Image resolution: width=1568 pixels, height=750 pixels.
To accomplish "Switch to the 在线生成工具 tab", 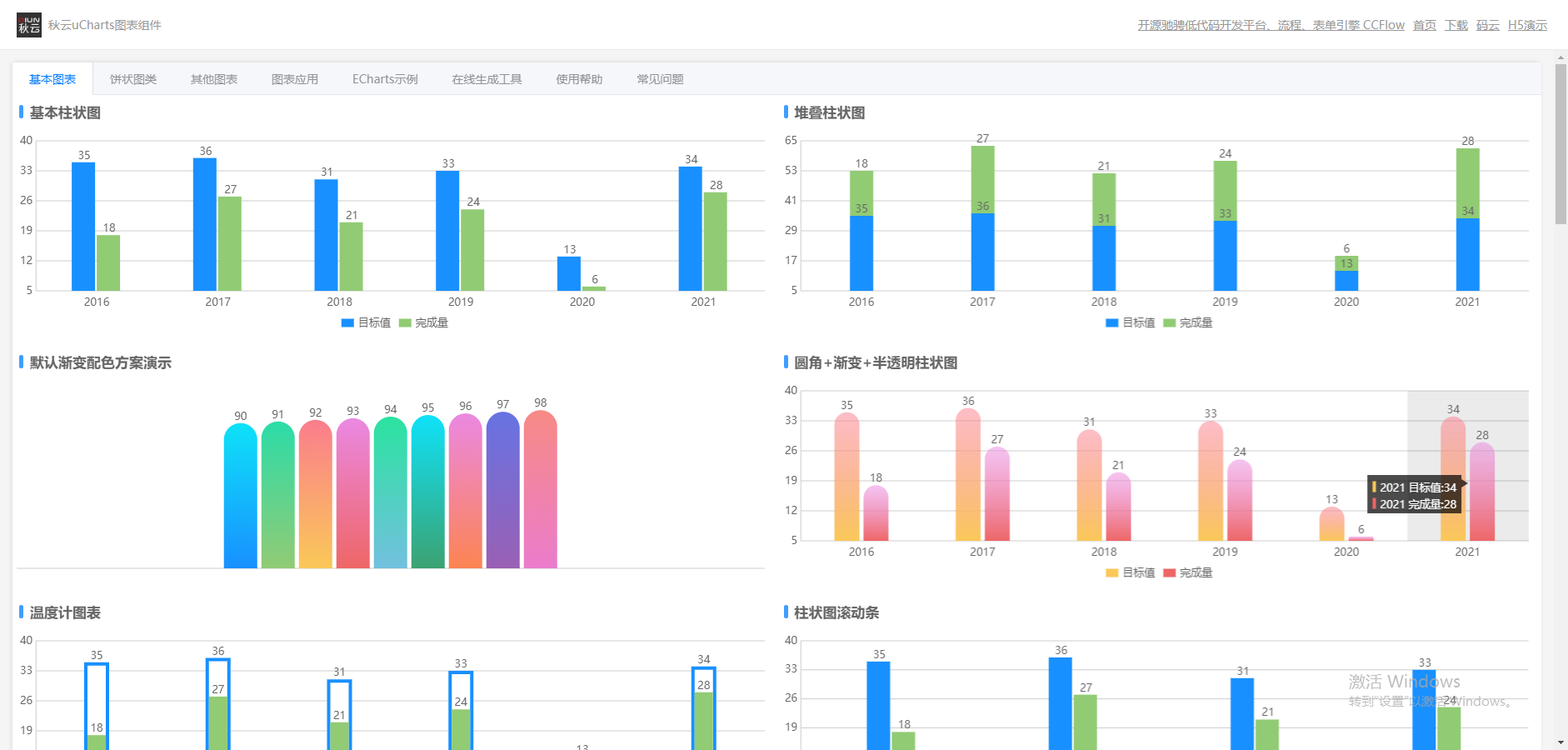I will (486, 78).
